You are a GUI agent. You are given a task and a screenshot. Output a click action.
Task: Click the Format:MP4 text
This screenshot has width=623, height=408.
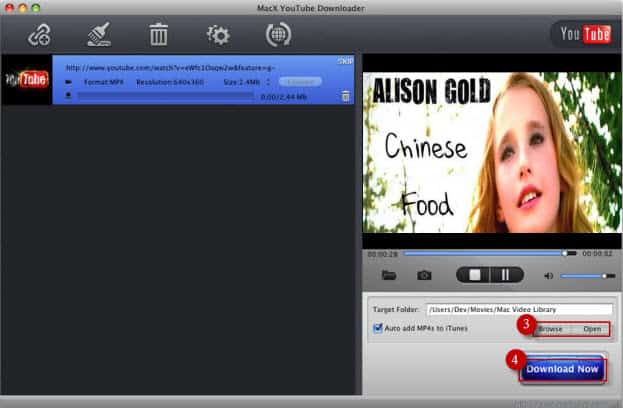[x=104, y=82]
